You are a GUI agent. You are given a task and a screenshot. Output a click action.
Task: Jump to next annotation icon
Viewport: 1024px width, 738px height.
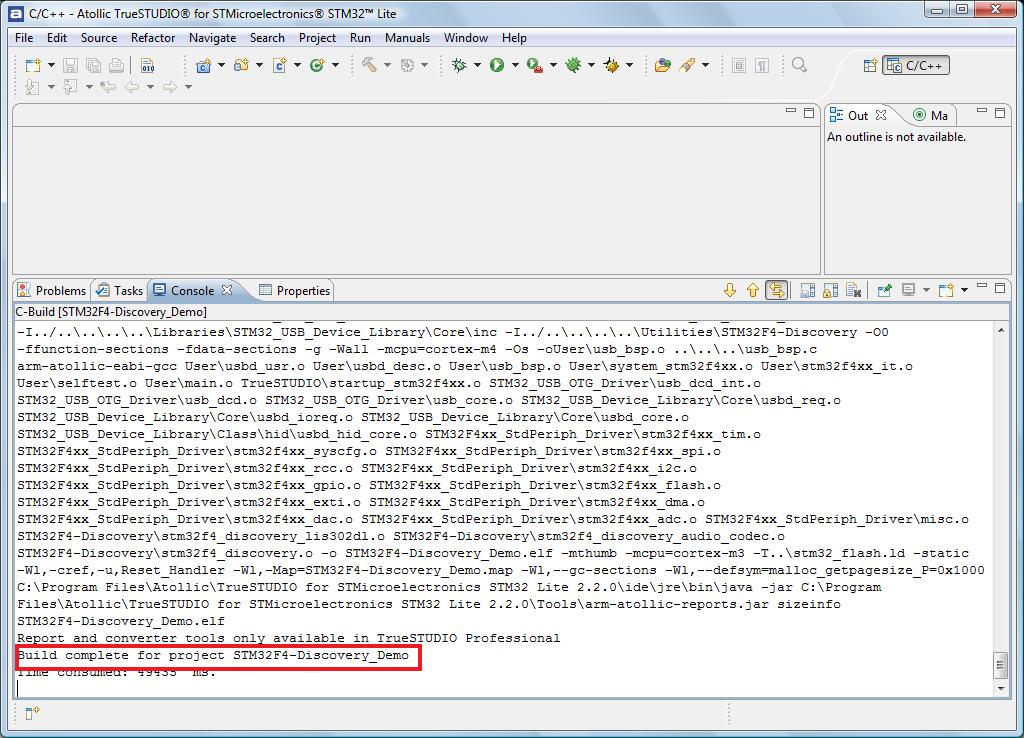point(31,87)
